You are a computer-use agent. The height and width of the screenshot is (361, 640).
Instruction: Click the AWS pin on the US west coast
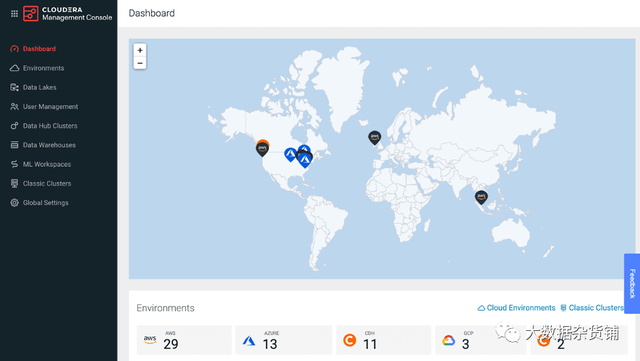[x=262, y=149]
